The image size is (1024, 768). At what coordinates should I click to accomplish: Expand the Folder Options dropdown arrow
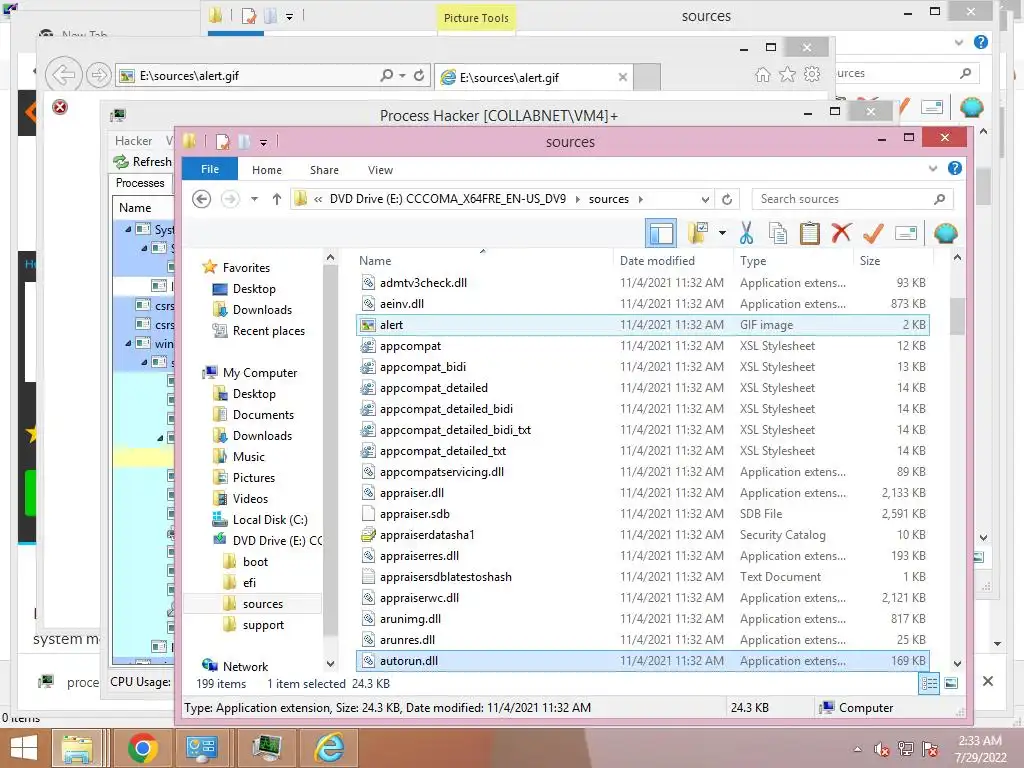pos(722,233)
